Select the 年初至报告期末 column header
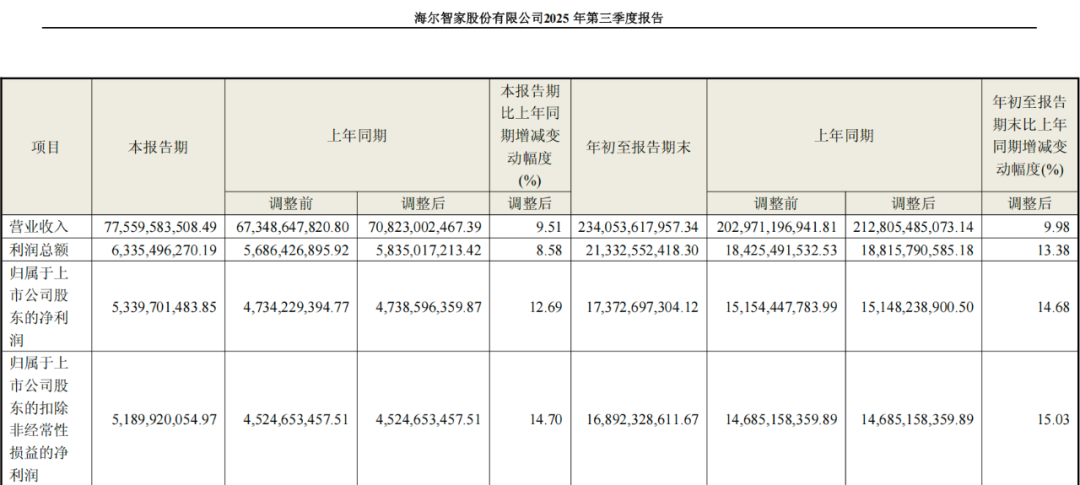This screenshot has height=485, width=1080. point(638,147)
